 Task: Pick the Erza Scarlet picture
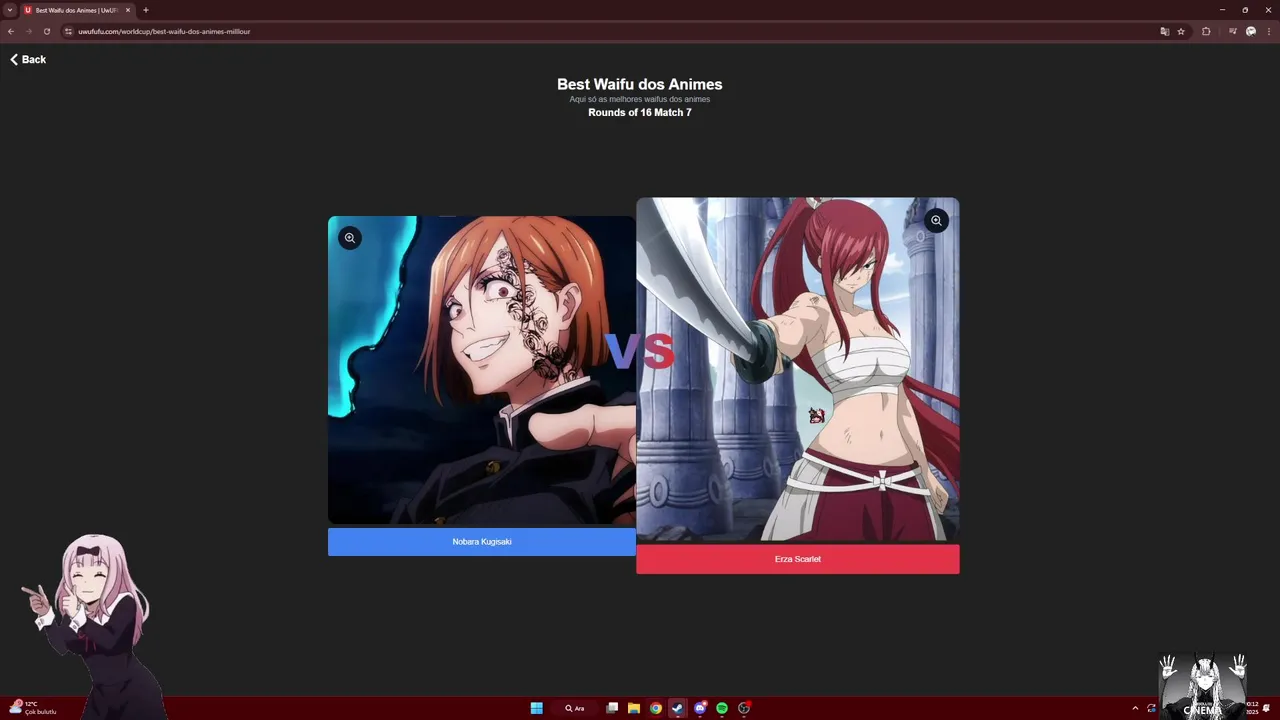click(x=798, y=370)
